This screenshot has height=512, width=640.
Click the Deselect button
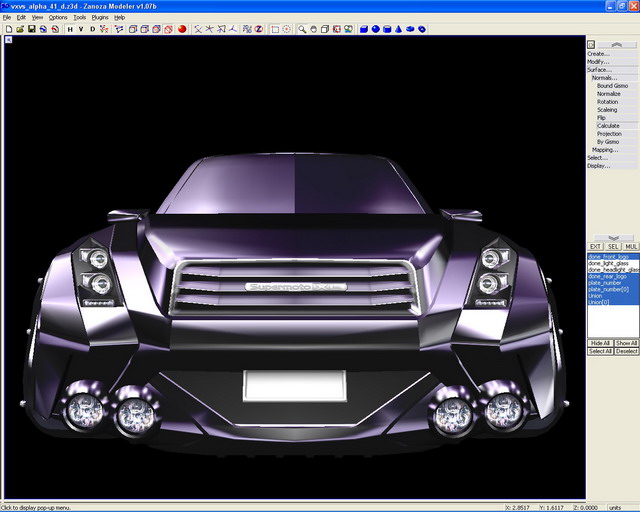(x=626, y=351)
